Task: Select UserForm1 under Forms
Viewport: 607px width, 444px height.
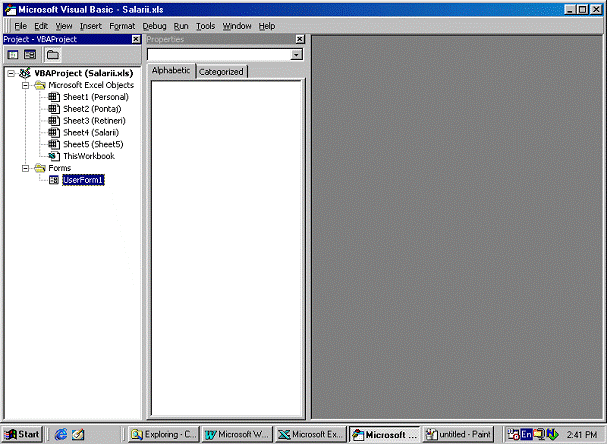Action: [84, 180]
